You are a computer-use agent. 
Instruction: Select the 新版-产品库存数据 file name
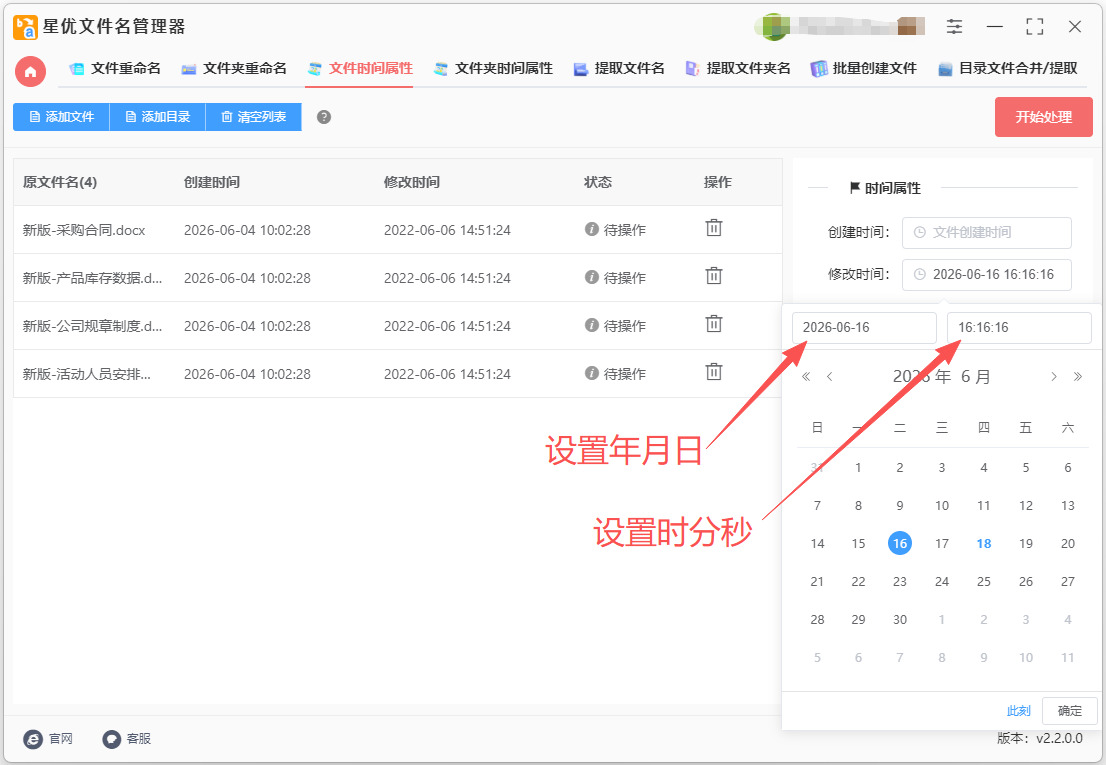tap(92, 278)
